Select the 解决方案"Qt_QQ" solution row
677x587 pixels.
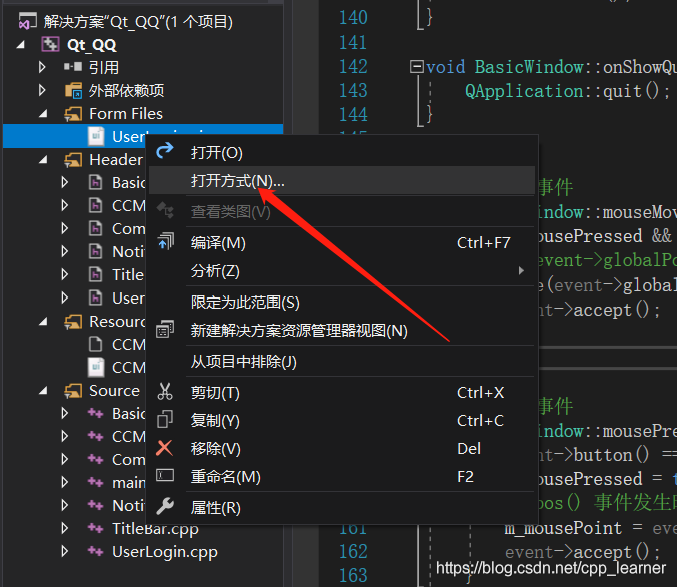pos(138,21)
